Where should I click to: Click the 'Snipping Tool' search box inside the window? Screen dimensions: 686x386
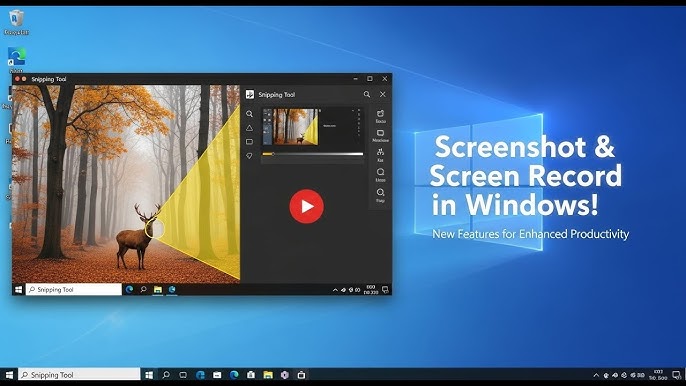(x=74, y=290)
